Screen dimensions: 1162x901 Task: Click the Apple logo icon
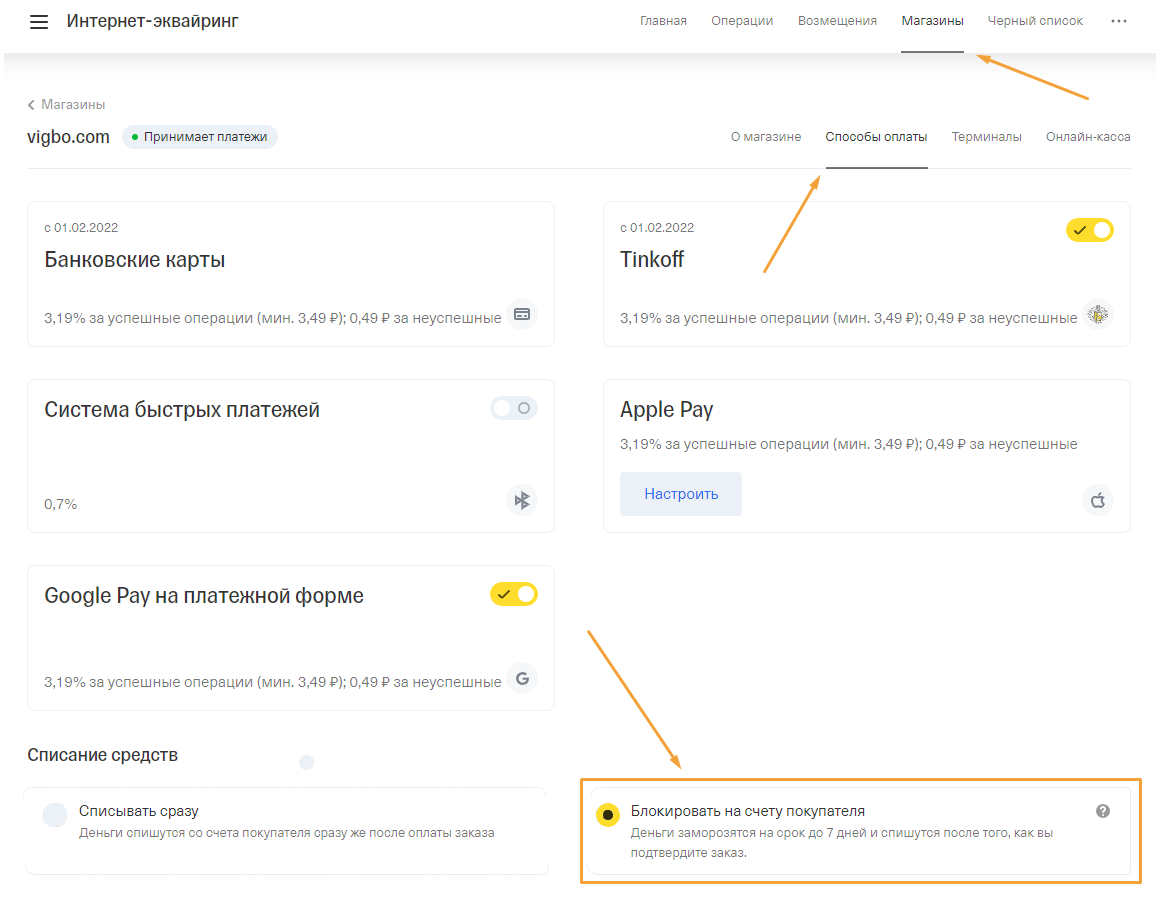[1098, 500]
